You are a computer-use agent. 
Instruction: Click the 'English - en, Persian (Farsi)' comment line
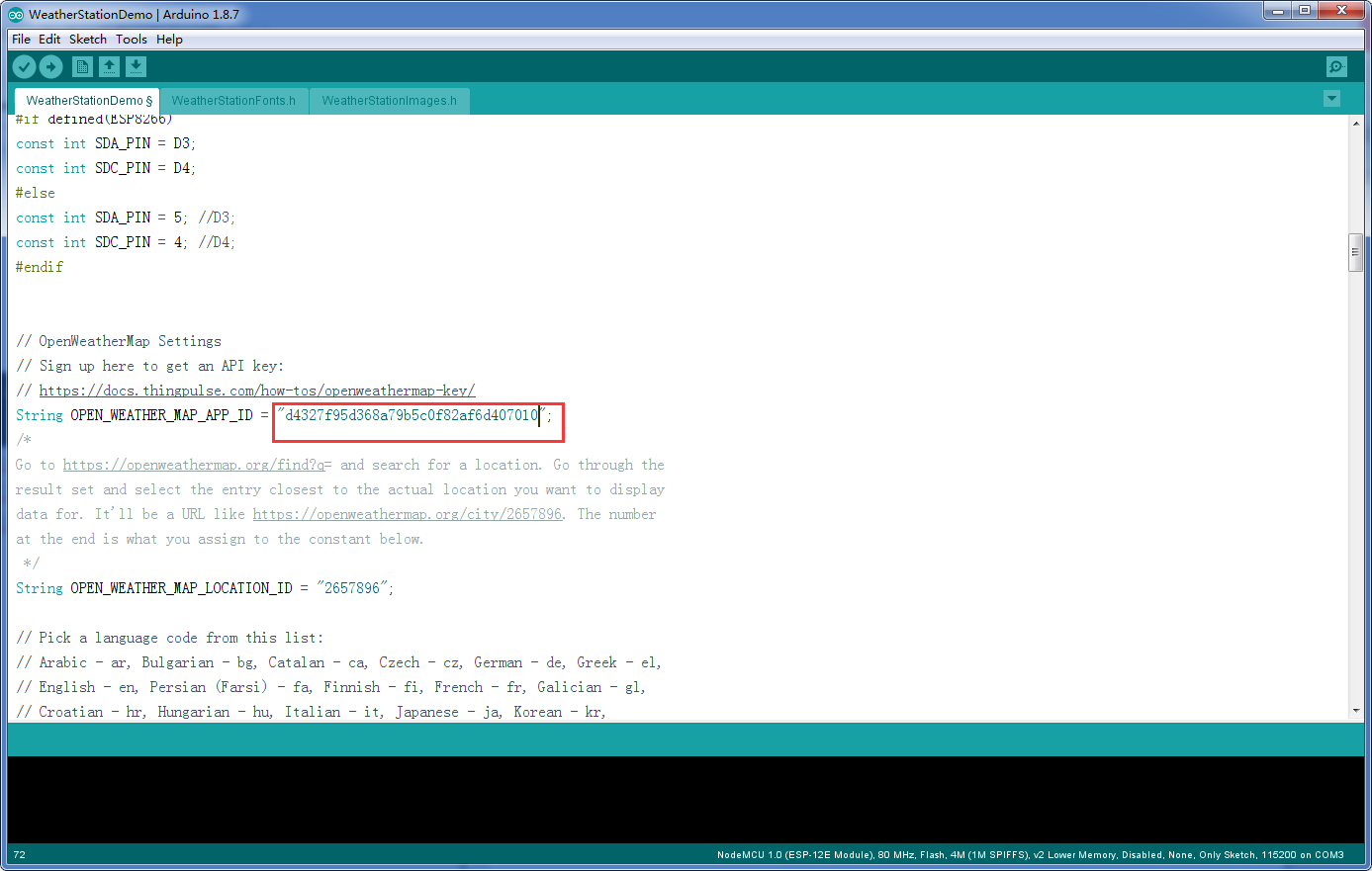click(331, 687)
